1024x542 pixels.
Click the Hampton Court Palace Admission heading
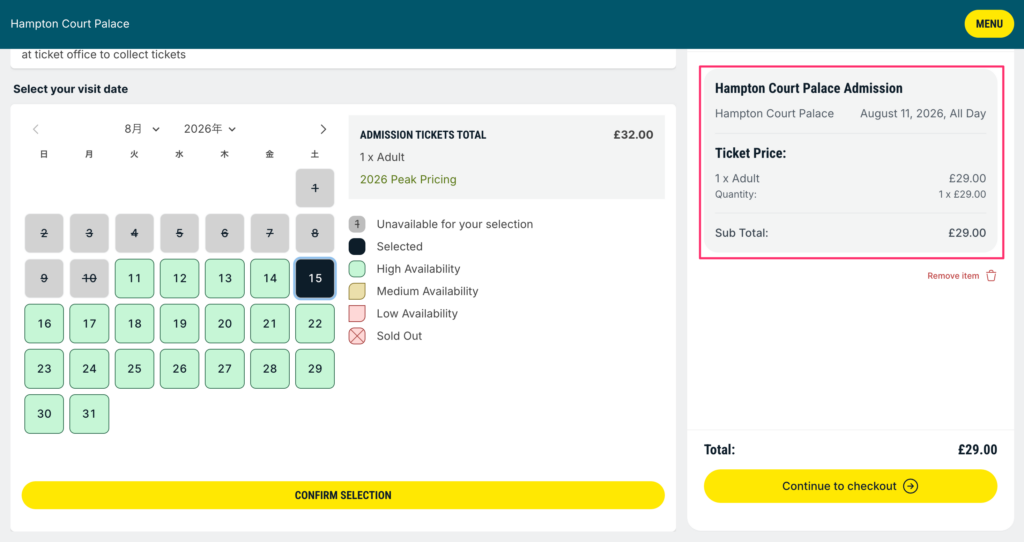tap(808, 88)
